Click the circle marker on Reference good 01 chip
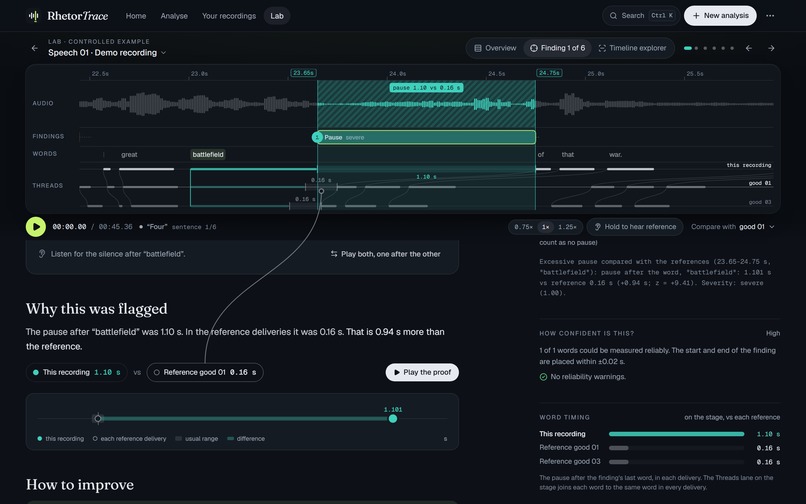 (157, 372)
